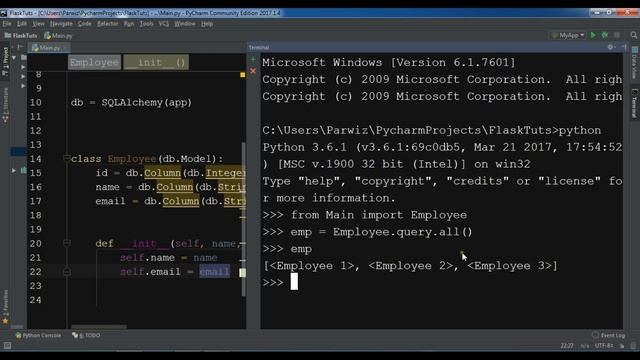The image size is (640, 360).
Task: Open the Edit menu
Action: [x=22, y=24]
